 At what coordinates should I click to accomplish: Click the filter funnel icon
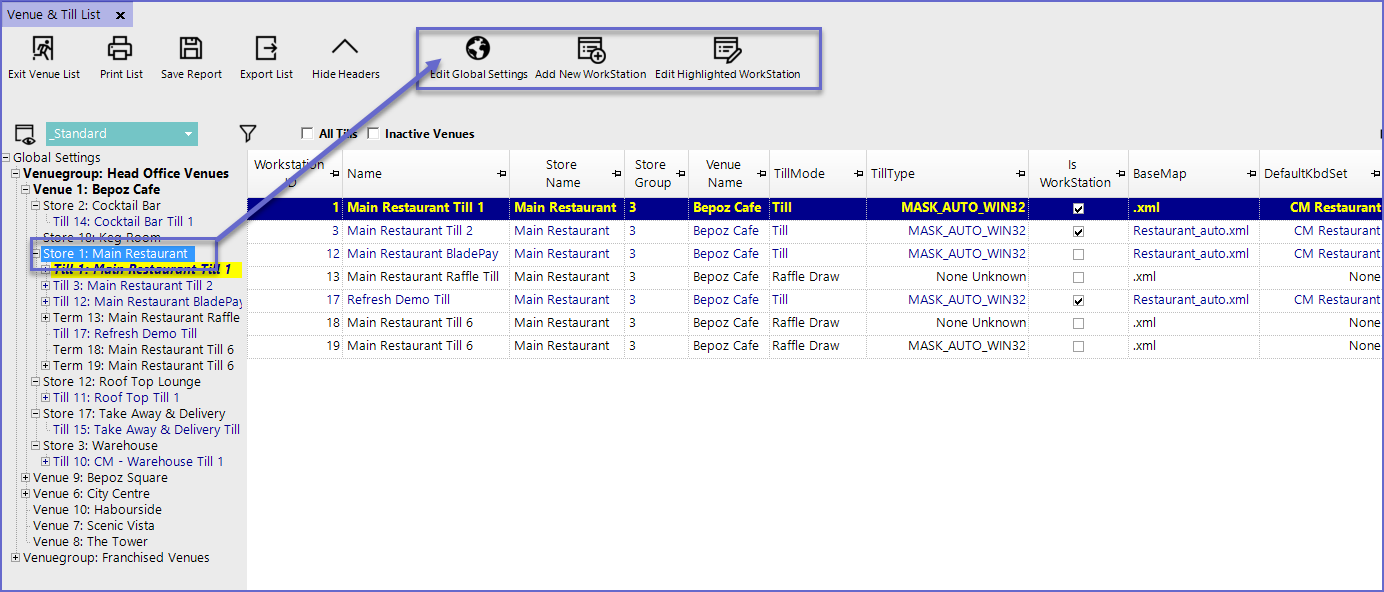click(x=248, y=133)
